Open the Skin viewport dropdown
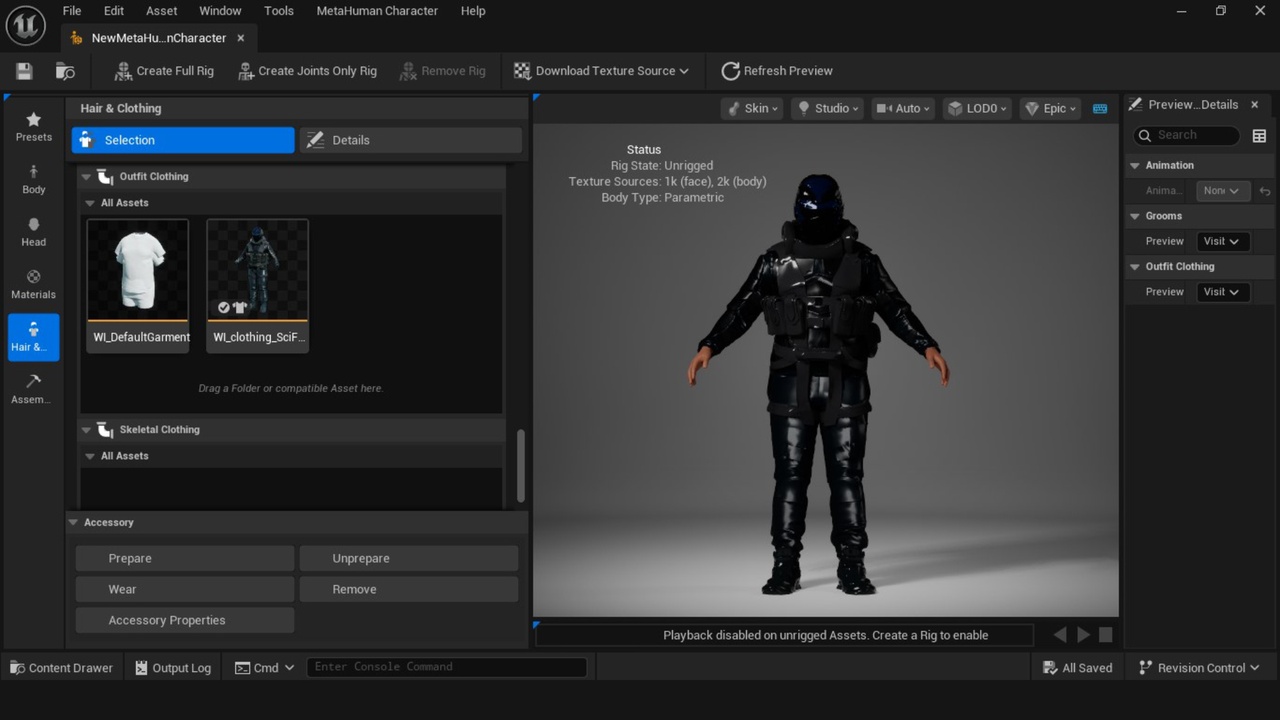The image size is (1280, 720). coord(751,108)
